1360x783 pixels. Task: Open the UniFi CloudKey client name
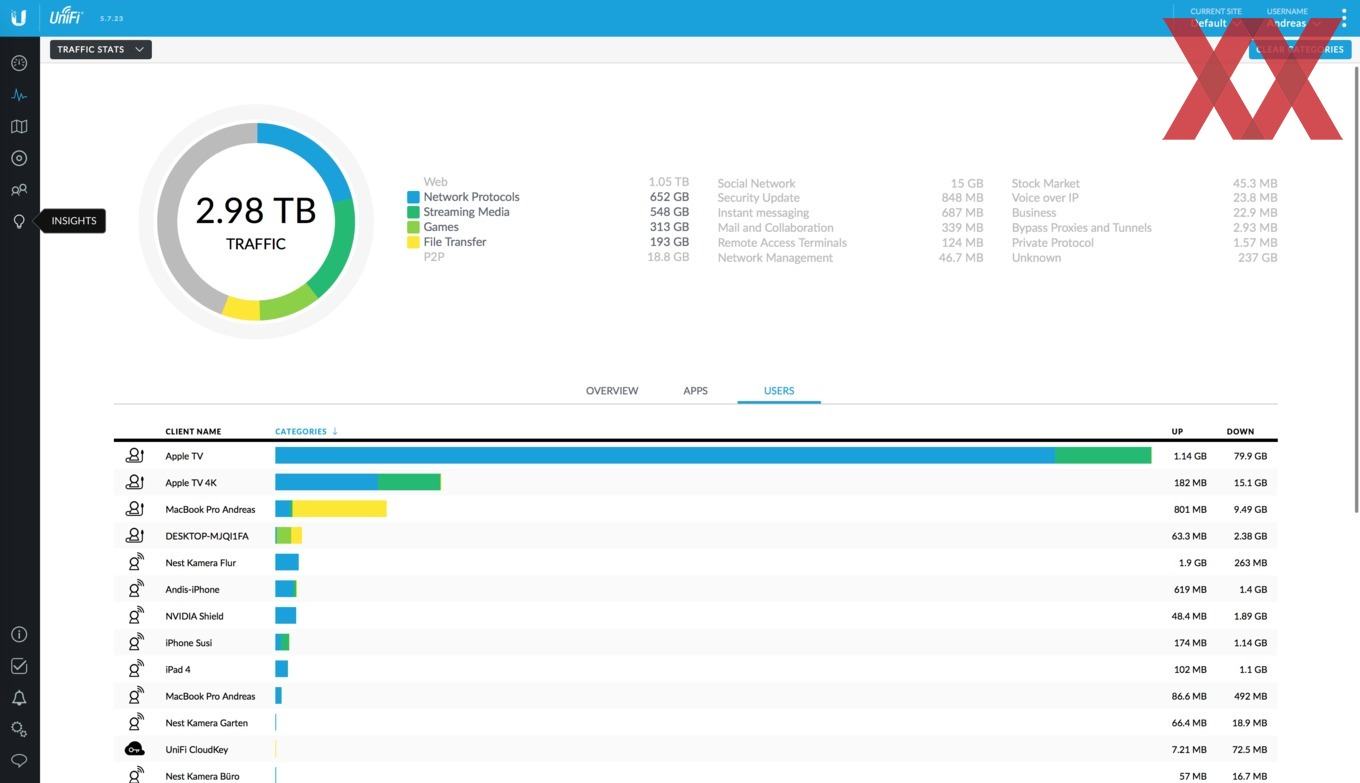click(x=197, y=750)
